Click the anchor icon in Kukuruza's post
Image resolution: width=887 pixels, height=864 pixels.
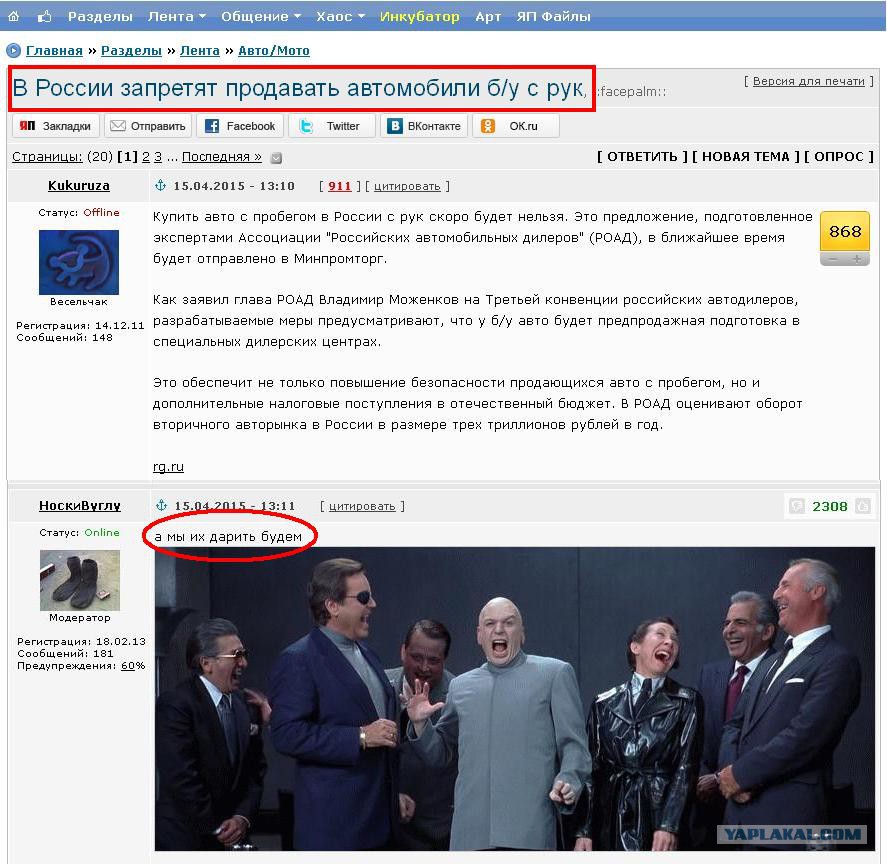tap(161, 185)
